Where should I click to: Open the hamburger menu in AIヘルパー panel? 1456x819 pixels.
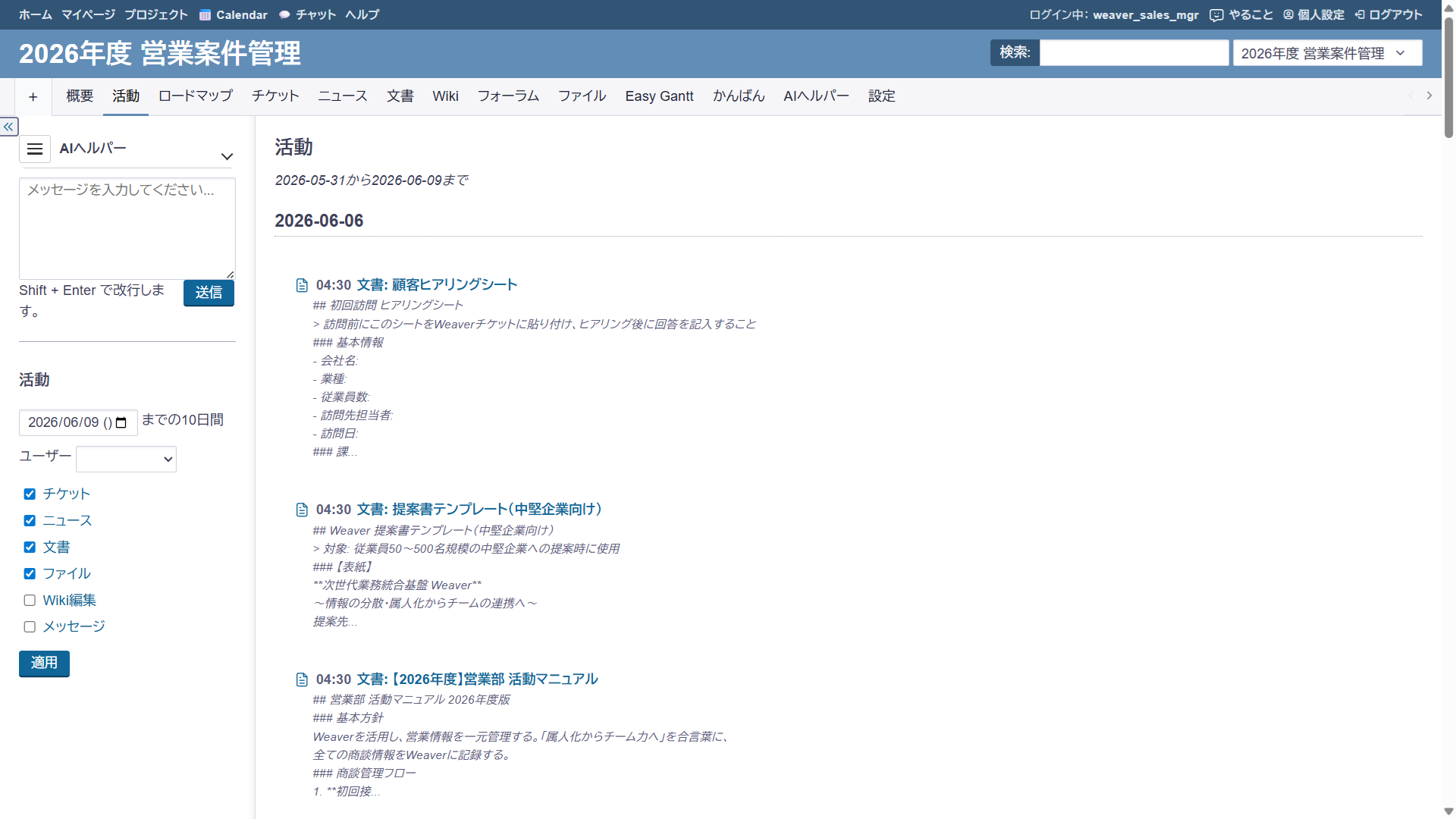coord(35,149)
